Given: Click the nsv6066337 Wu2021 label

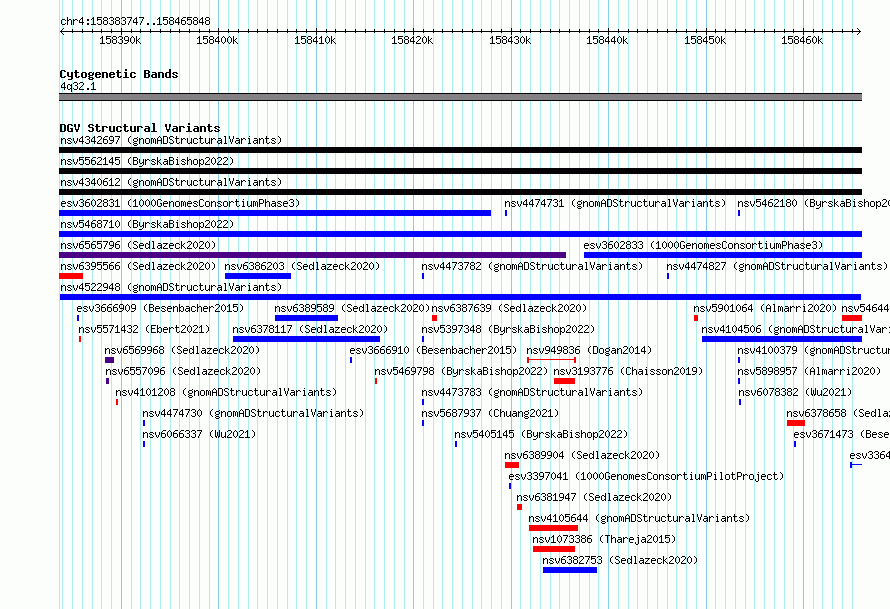Looking at the screenshot, I should tap(199, 434).
